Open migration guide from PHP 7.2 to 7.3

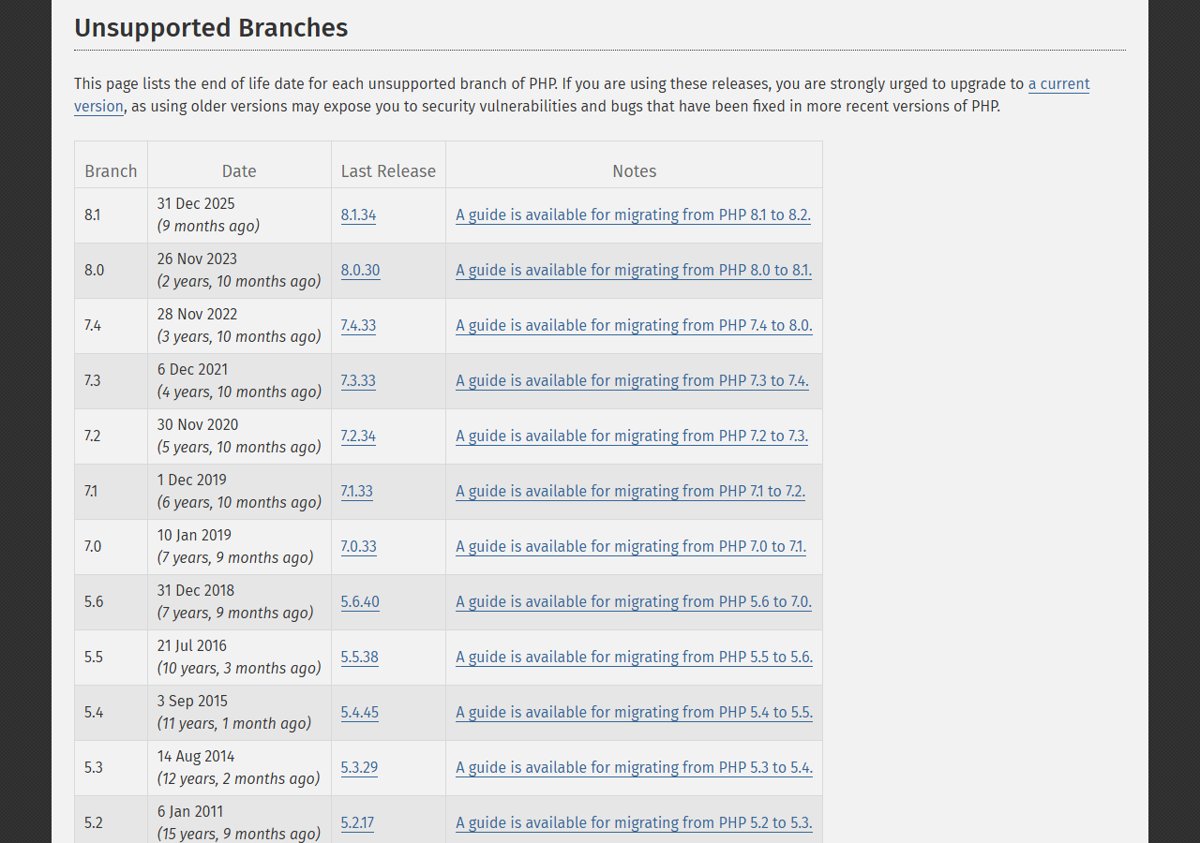pyautogui.click(x=632, y=436)
